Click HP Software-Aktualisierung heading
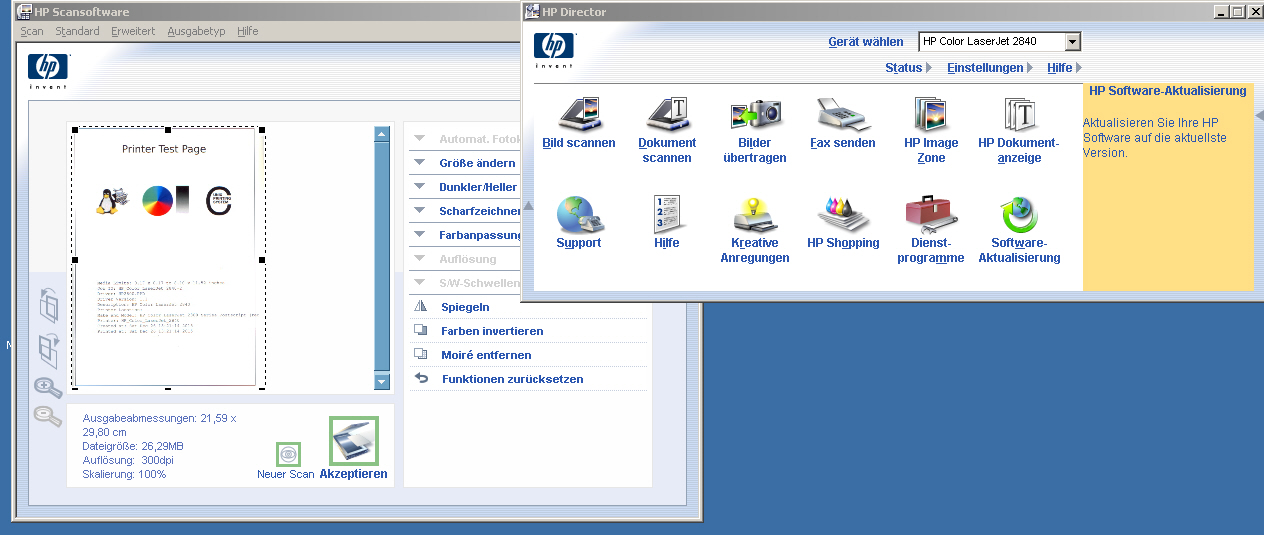The image size is (1264, 535). coord(1168,91)
